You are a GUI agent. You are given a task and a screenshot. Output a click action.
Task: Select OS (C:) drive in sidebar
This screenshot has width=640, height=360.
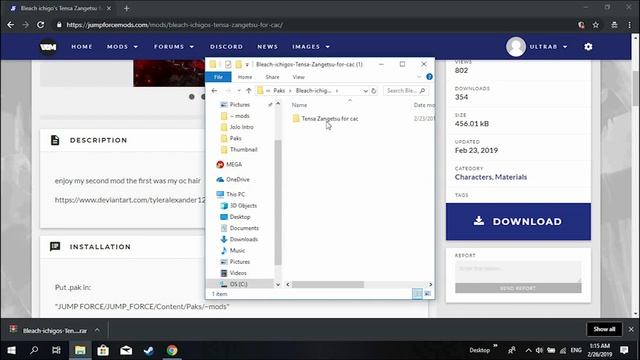[238, 284]
